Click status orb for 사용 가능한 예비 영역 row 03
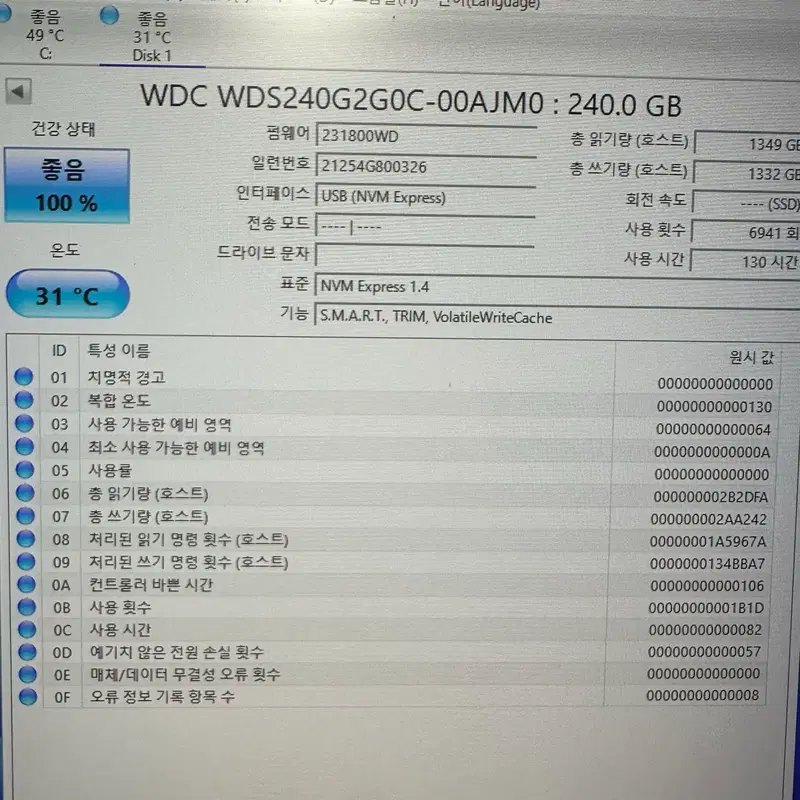 click(x=24, y=423)
